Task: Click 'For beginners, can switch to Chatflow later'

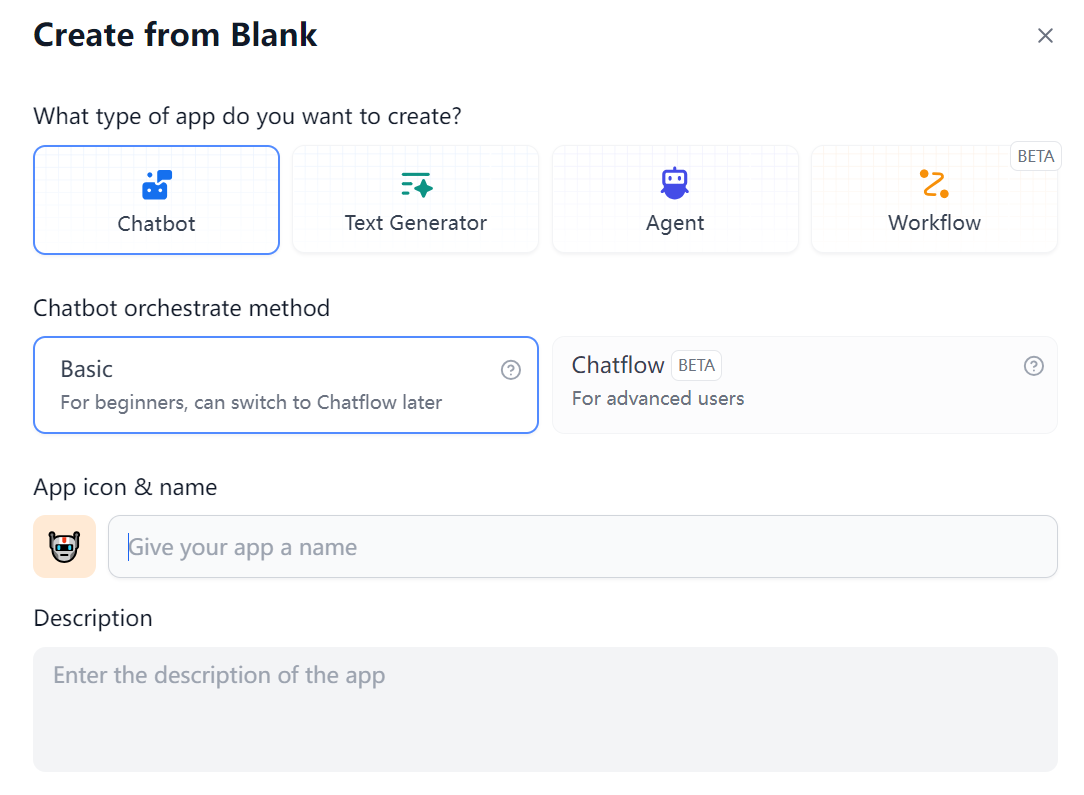Action: click(251, 402)
